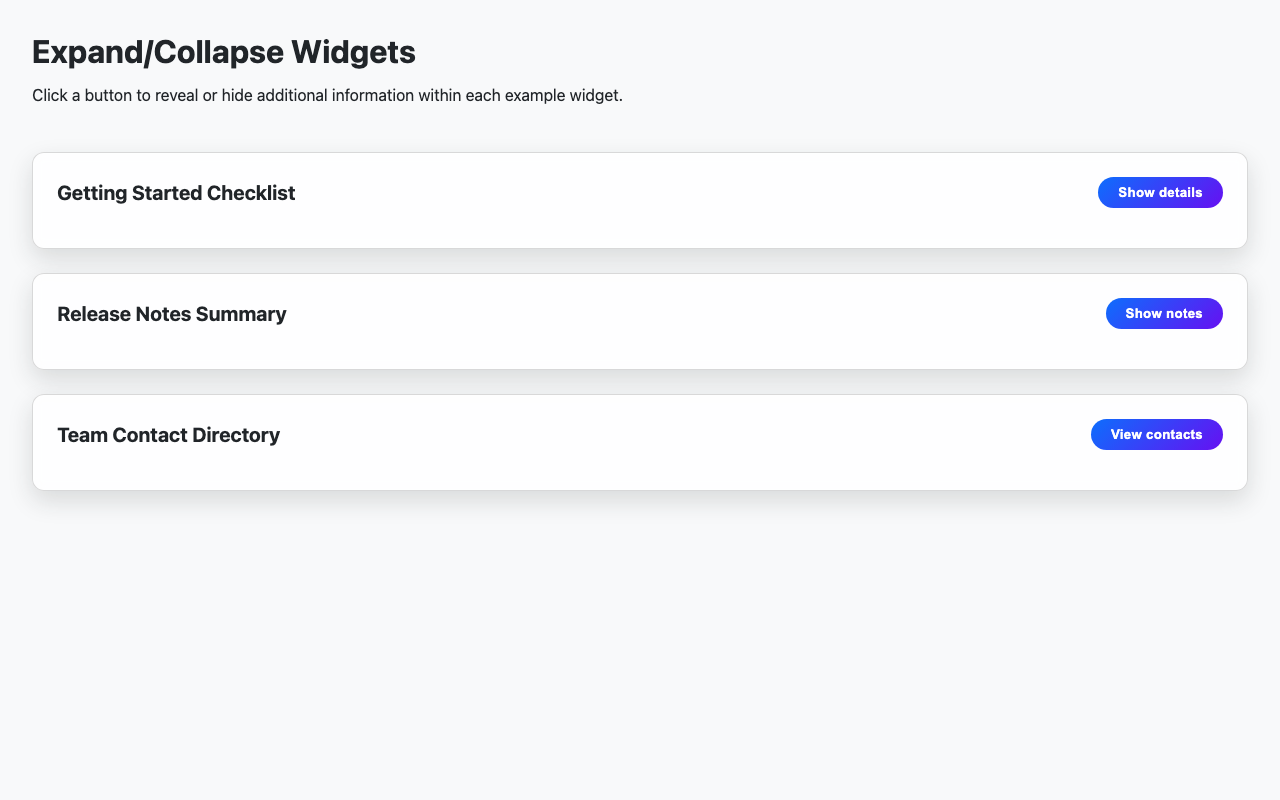Click the instructional description text
The image size is (1280, 800).
coord(326,95)
